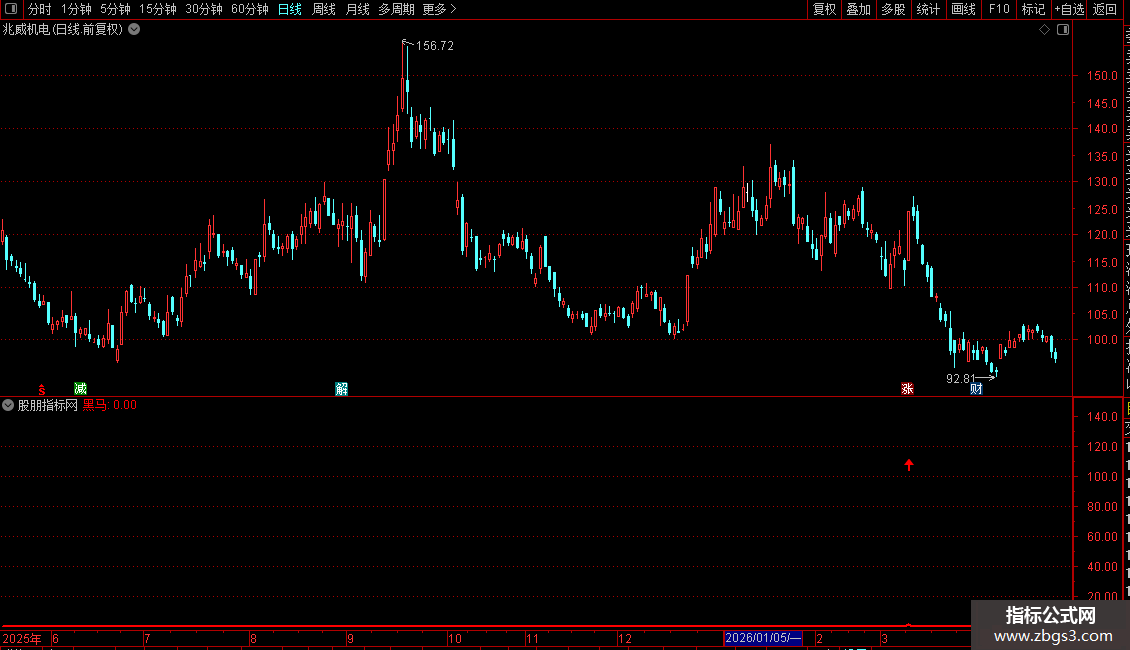The image size is (1130, 650).
Task: Click the diamond marker icon above chart
Action: 1044,30
